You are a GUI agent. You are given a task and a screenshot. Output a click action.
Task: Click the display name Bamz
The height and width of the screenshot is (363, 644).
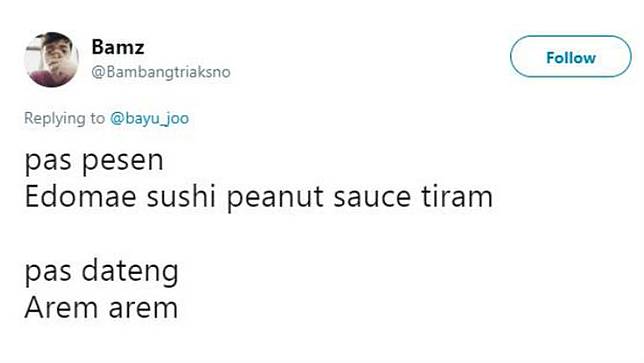(117, 47)
